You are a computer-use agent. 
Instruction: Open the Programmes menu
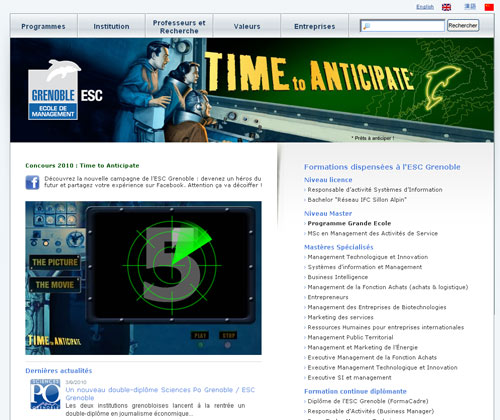pos(43,26)
